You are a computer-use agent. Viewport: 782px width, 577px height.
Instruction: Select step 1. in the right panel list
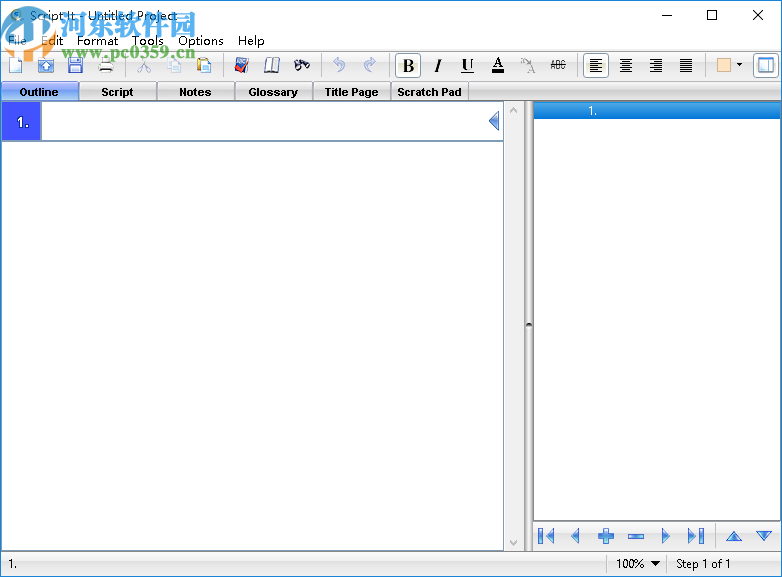(x=657, y=111)
